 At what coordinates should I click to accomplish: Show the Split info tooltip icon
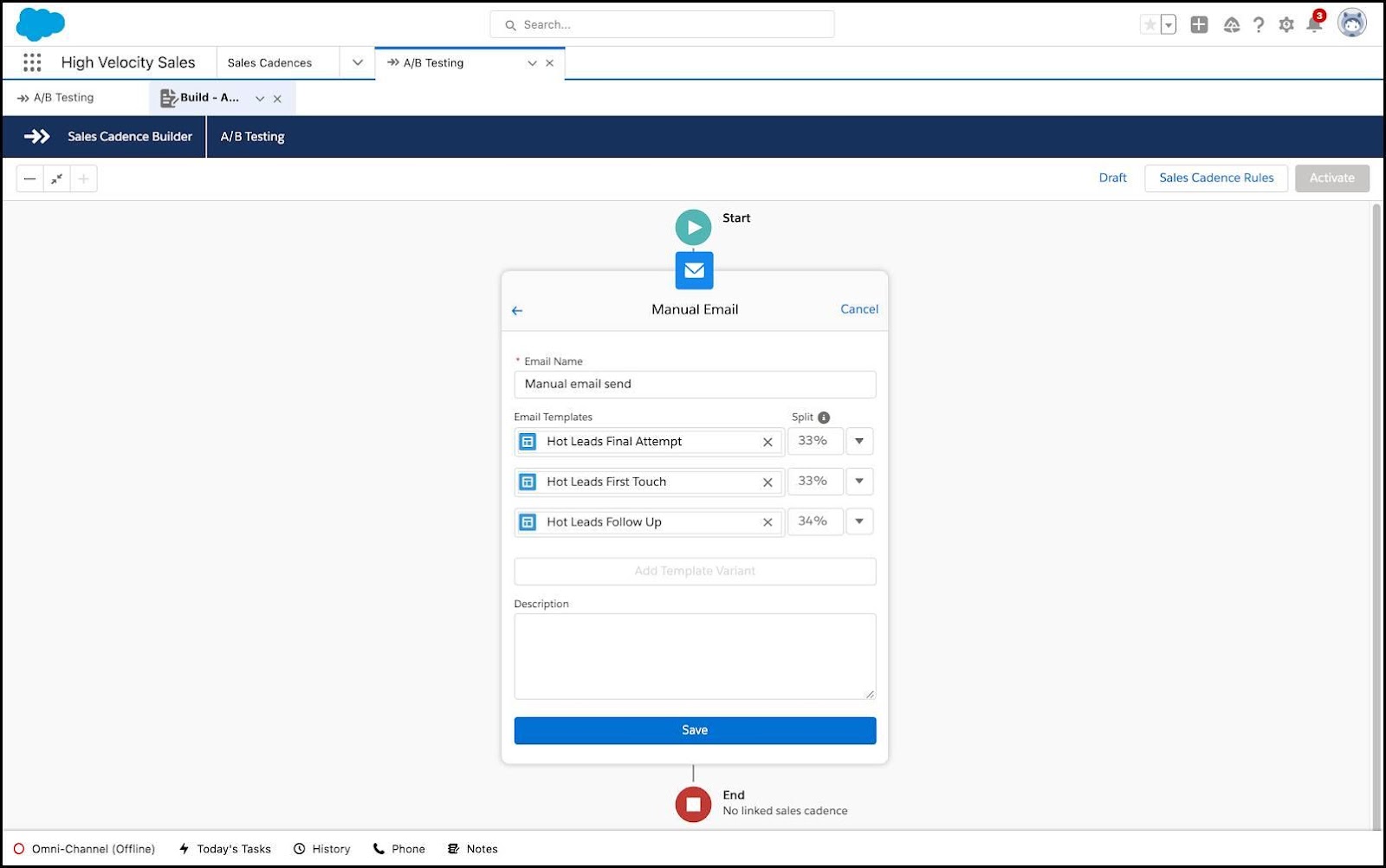tap(824, 418)
